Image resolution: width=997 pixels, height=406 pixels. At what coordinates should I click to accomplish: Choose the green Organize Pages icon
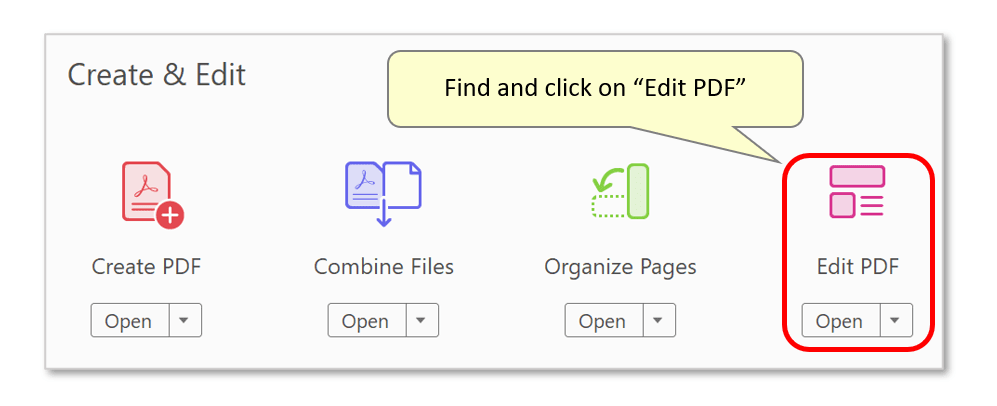pos(620,191)
